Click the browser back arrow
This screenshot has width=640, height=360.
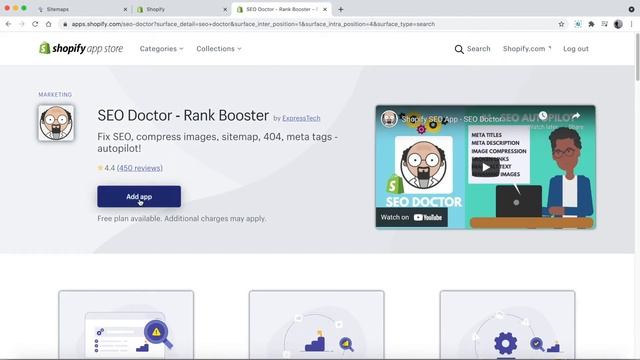tap(8, 24)
